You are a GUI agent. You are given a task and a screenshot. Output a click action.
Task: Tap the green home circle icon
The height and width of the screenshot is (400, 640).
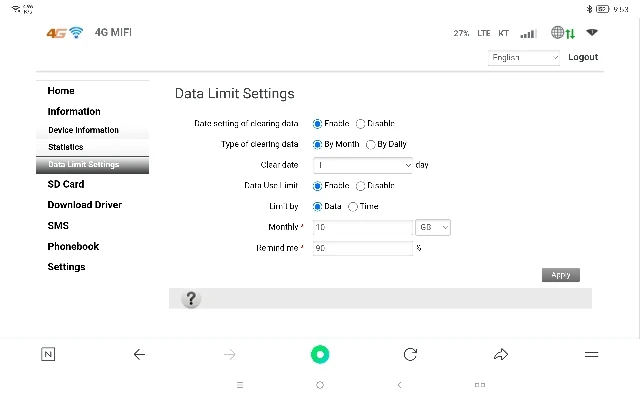coord(320,354)
